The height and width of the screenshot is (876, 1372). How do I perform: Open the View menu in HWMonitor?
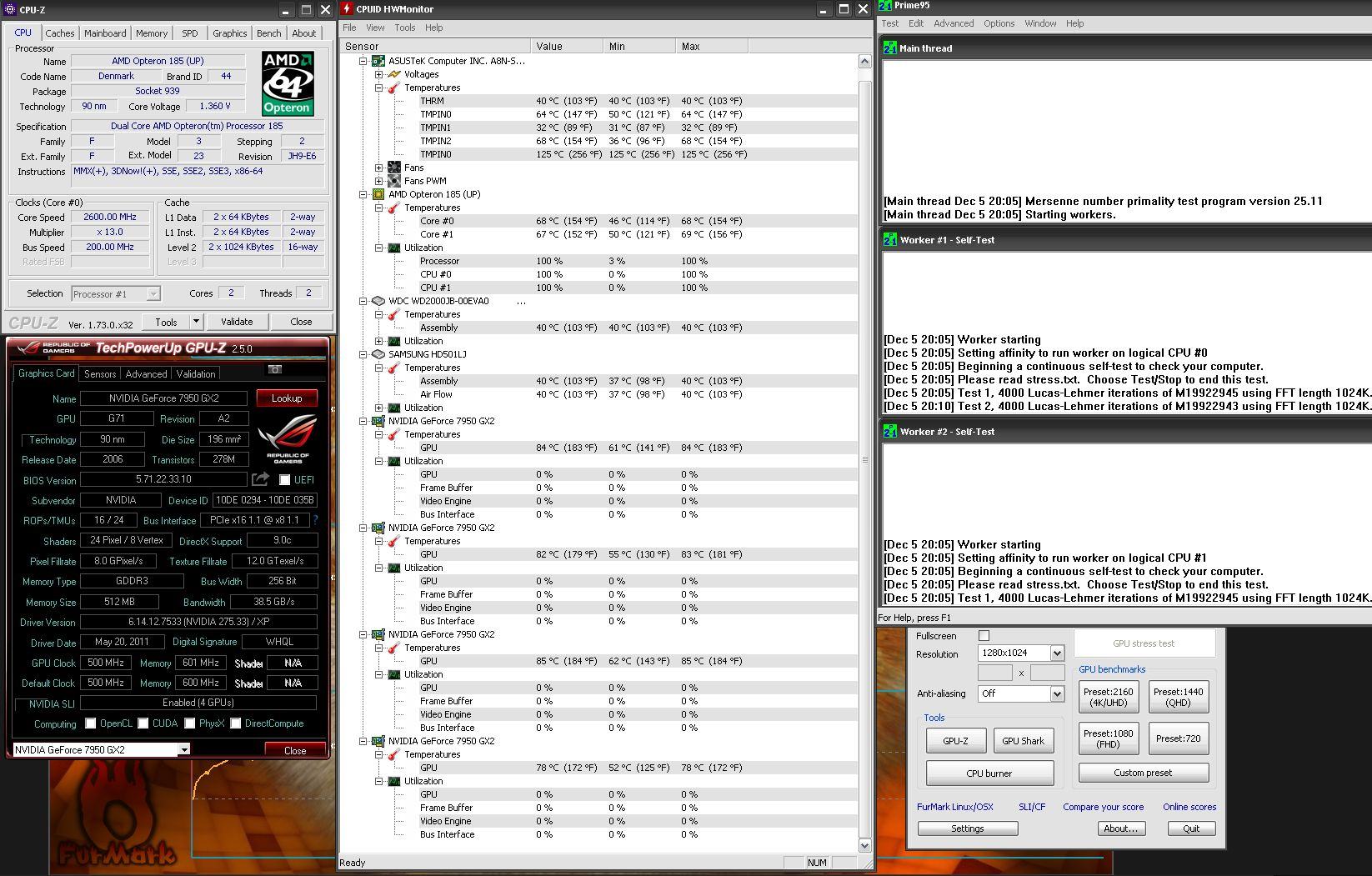click(x=375, y=28)
